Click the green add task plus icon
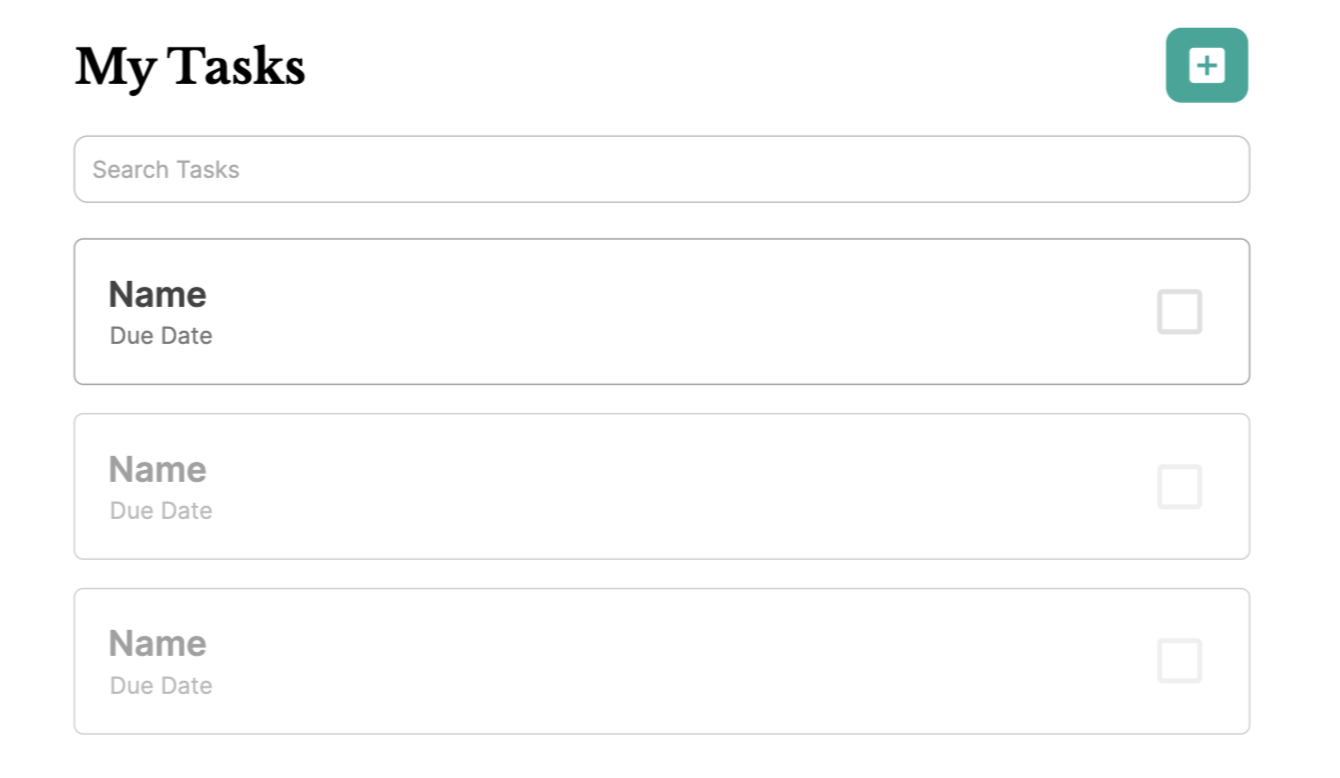 click(1207, 66)
